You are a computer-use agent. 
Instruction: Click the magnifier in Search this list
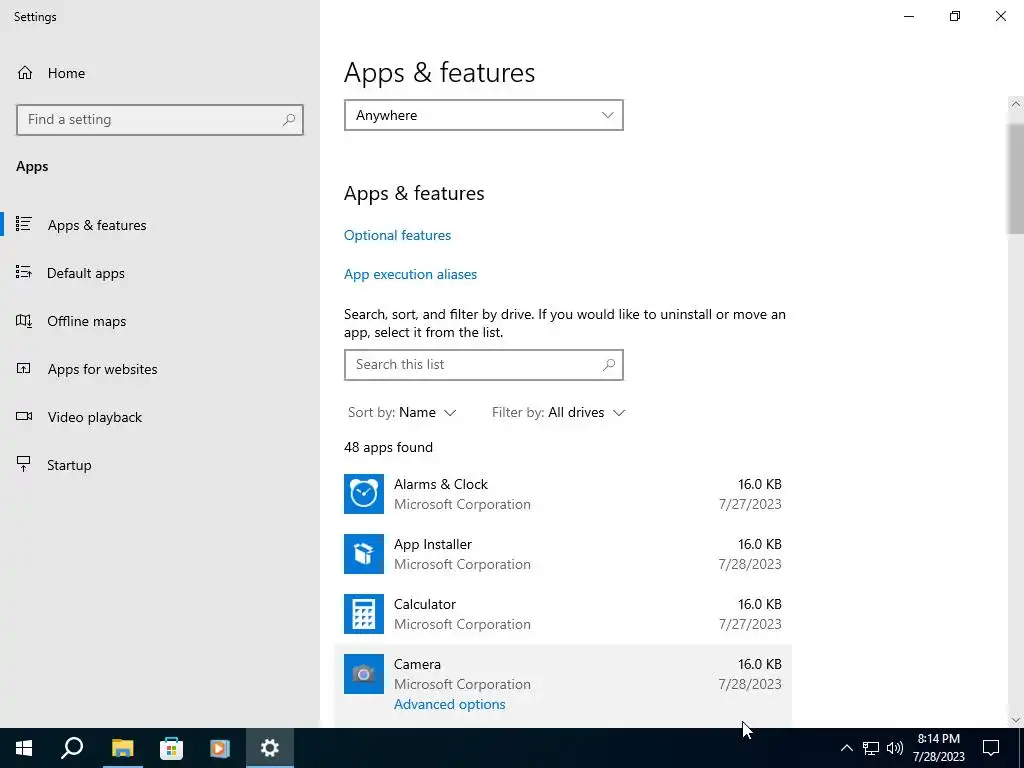point(609,364)
